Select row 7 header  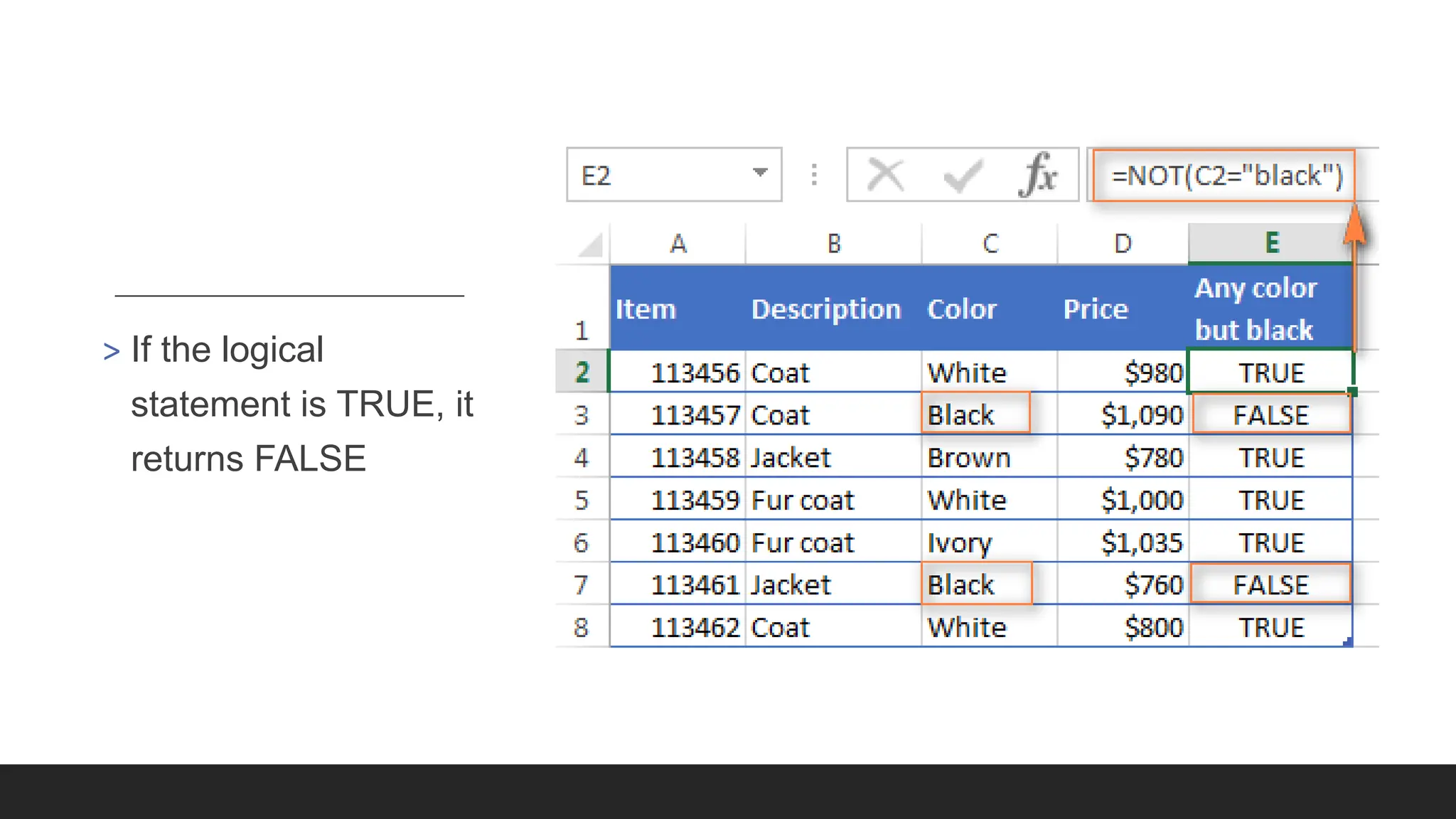click(x=582, y=584)
